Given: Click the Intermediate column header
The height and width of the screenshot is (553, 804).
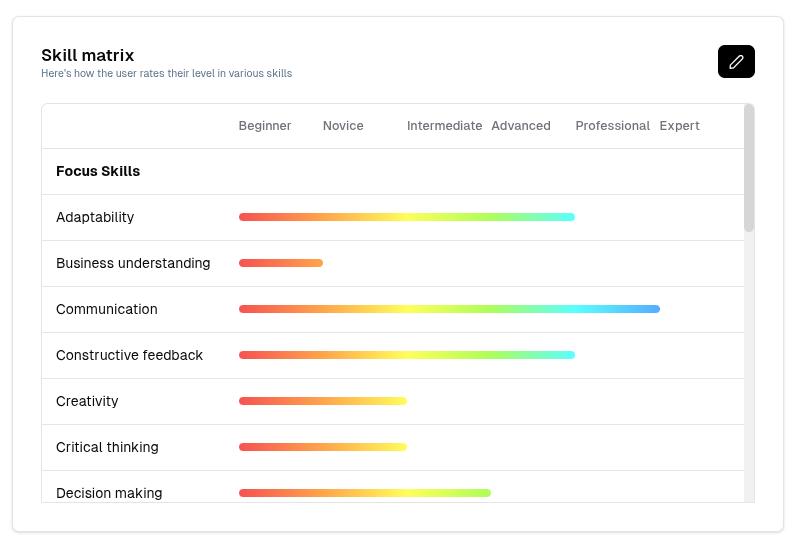Looking at the screenshot, I should click(x=444, y=126).
